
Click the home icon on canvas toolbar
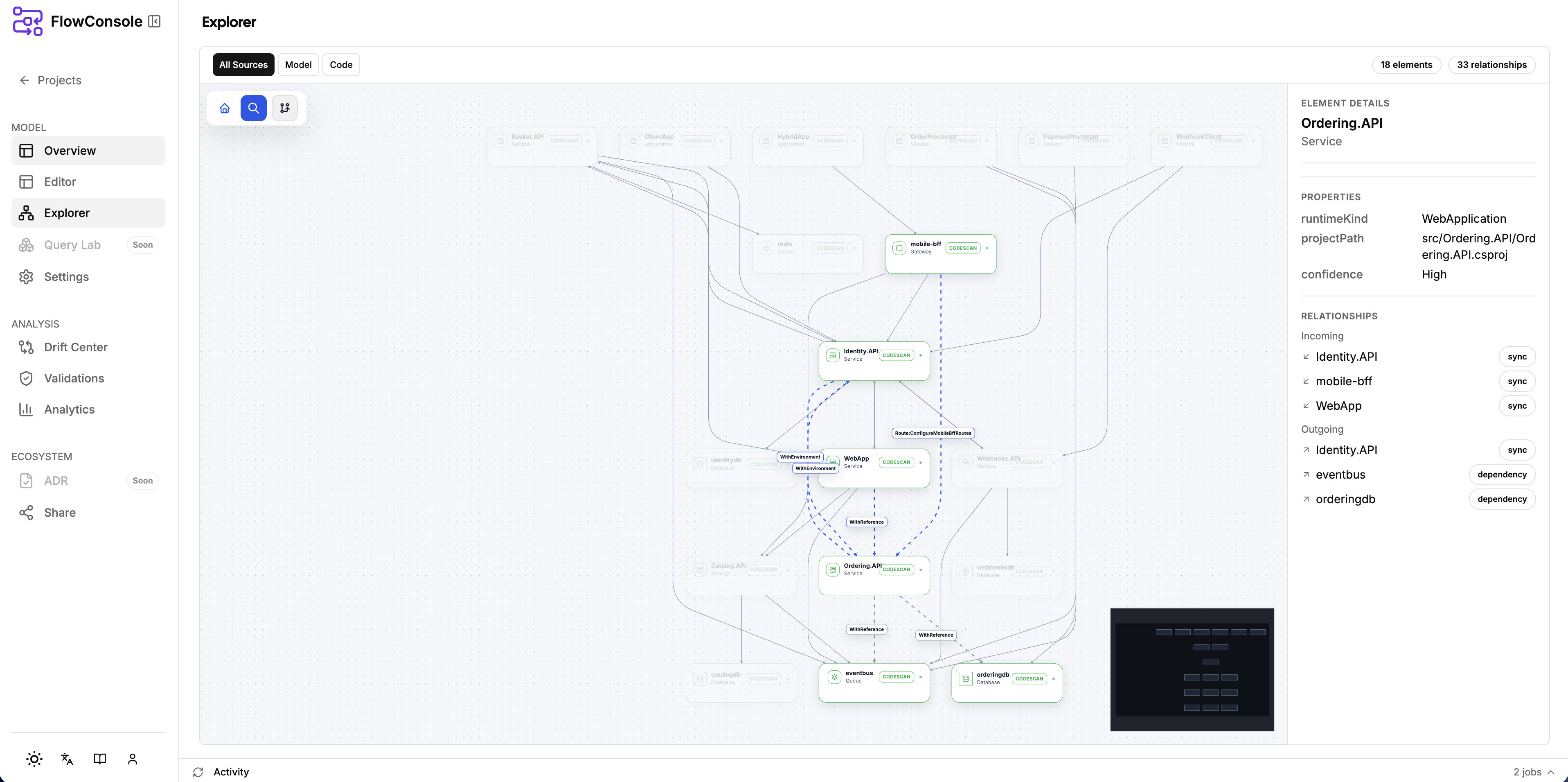[x=225, y=108]
